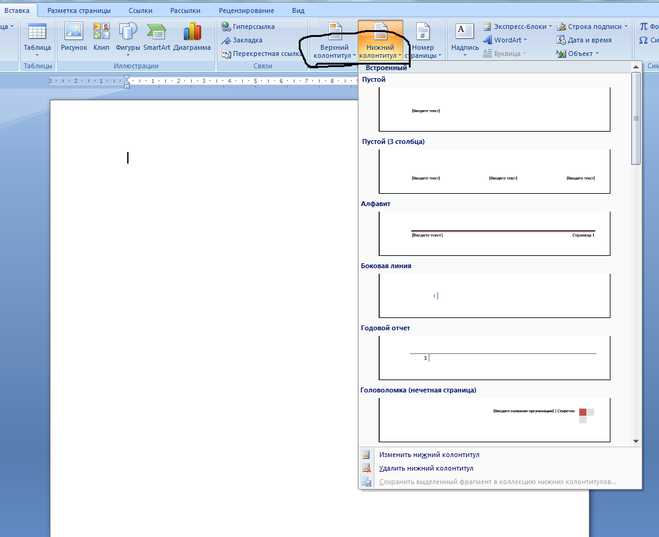Switch to the Ссылки tab

[x=140, y=11]
